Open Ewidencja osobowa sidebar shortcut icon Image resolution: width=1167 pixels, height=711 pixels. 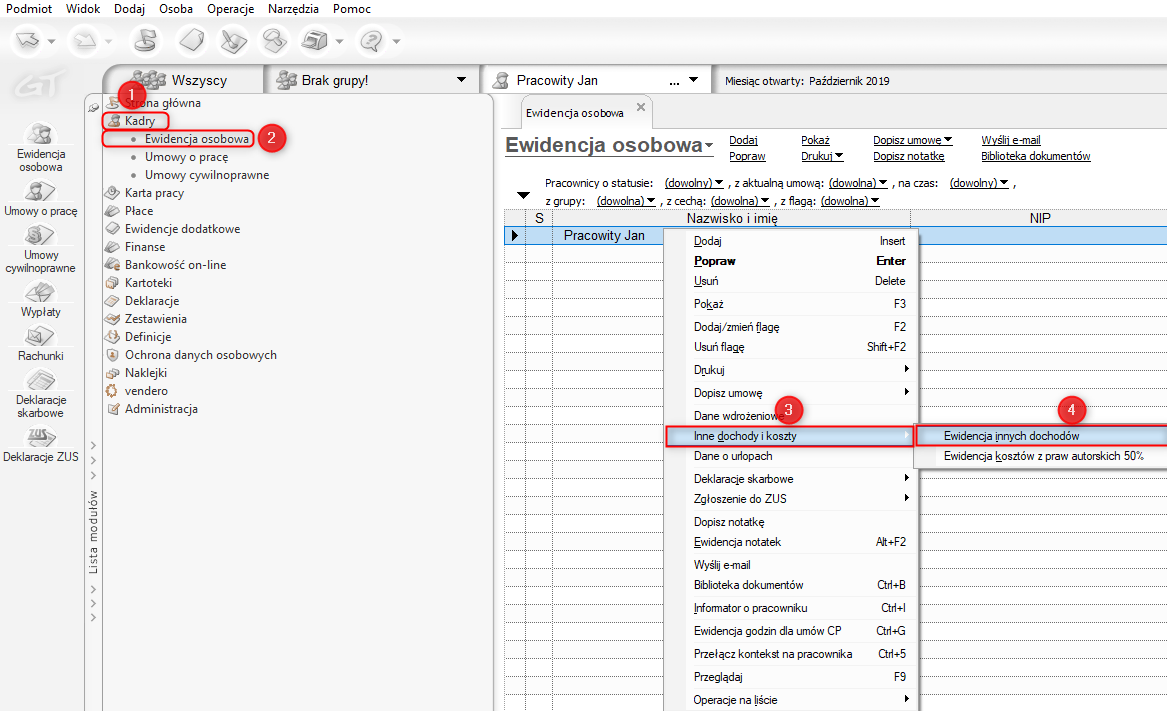[40, 134]
